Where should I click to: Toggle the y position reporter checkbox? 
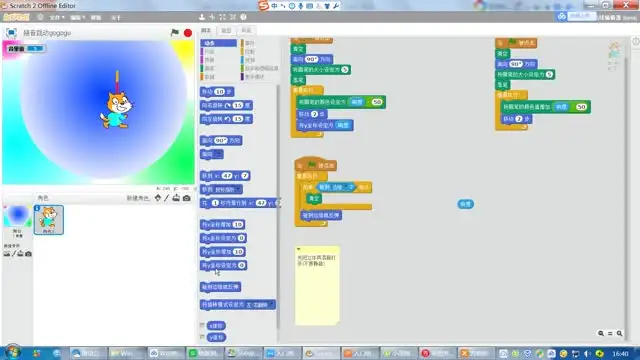click(202, 337)
